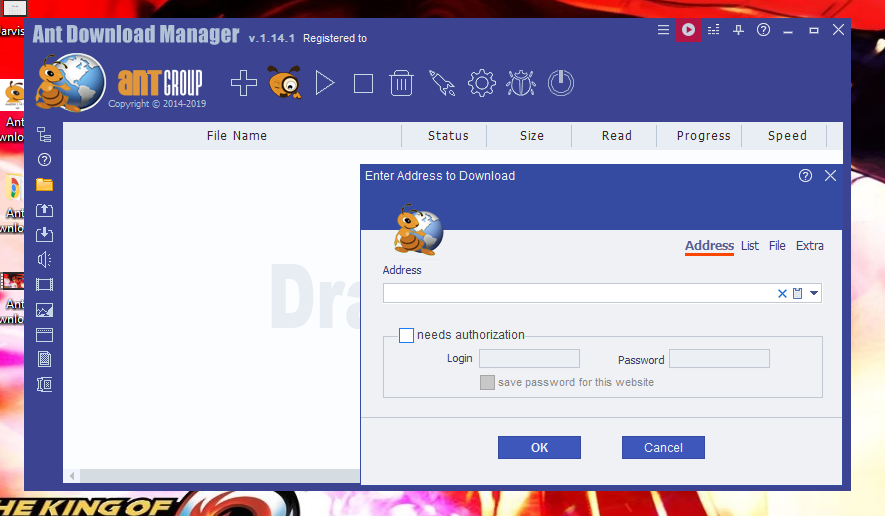Open the rocket speed boost tool
The height and width of the screenshot is (516, 885).
click(x=442, y=83)
